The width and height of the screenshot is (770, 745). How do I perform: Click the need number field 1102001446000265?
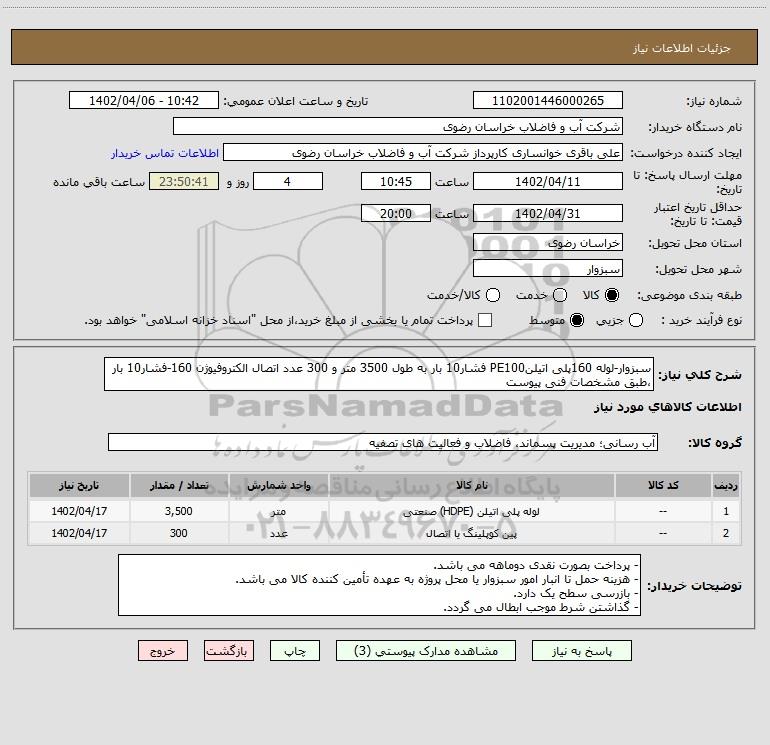click(548, 101)
